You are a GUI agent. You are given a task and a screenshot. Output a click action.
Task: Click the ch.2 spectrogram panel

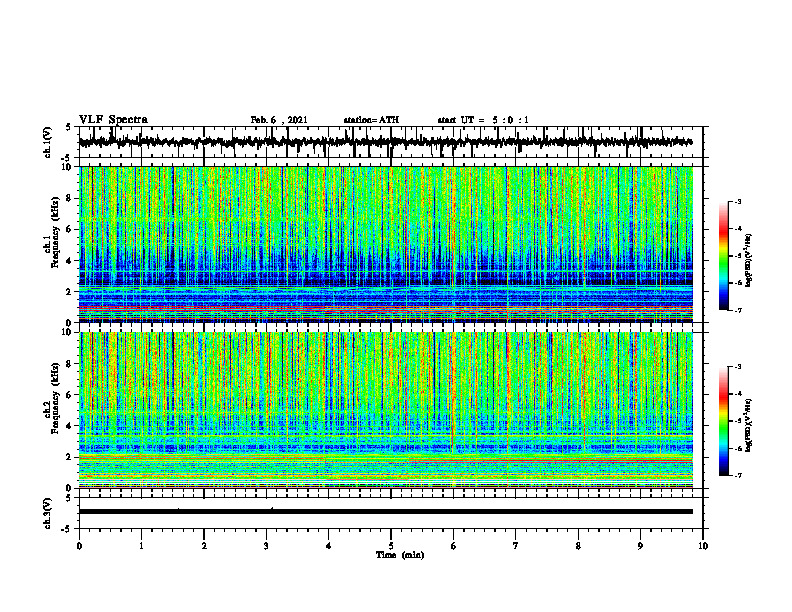coord(385,410)
